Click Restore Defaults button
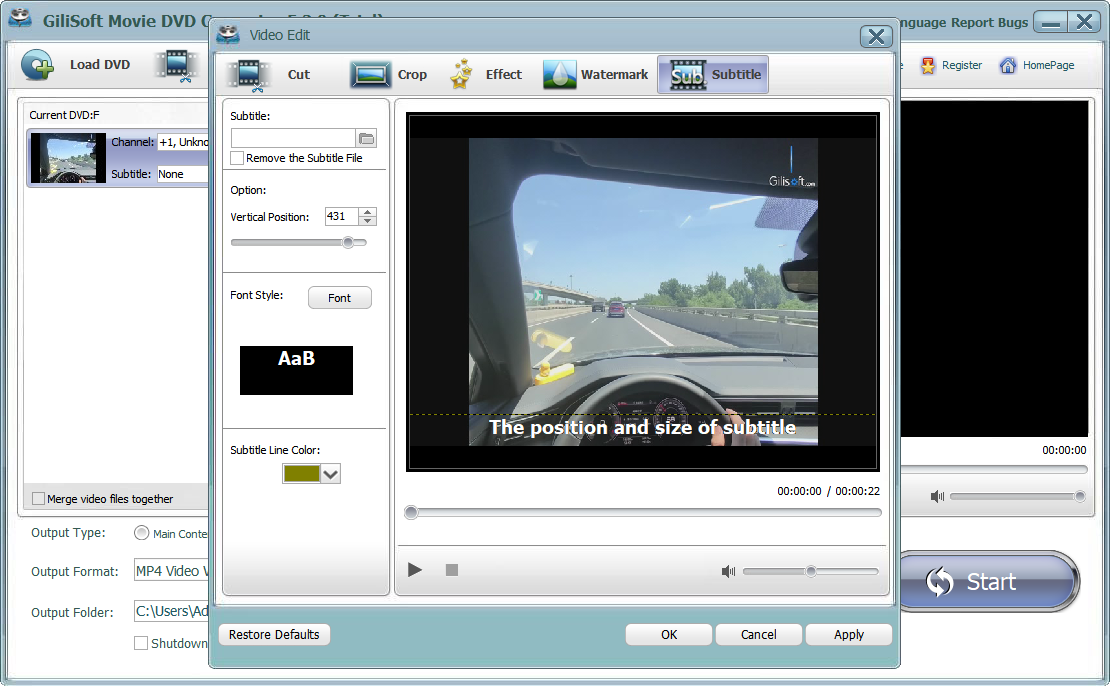 (274, 634)
